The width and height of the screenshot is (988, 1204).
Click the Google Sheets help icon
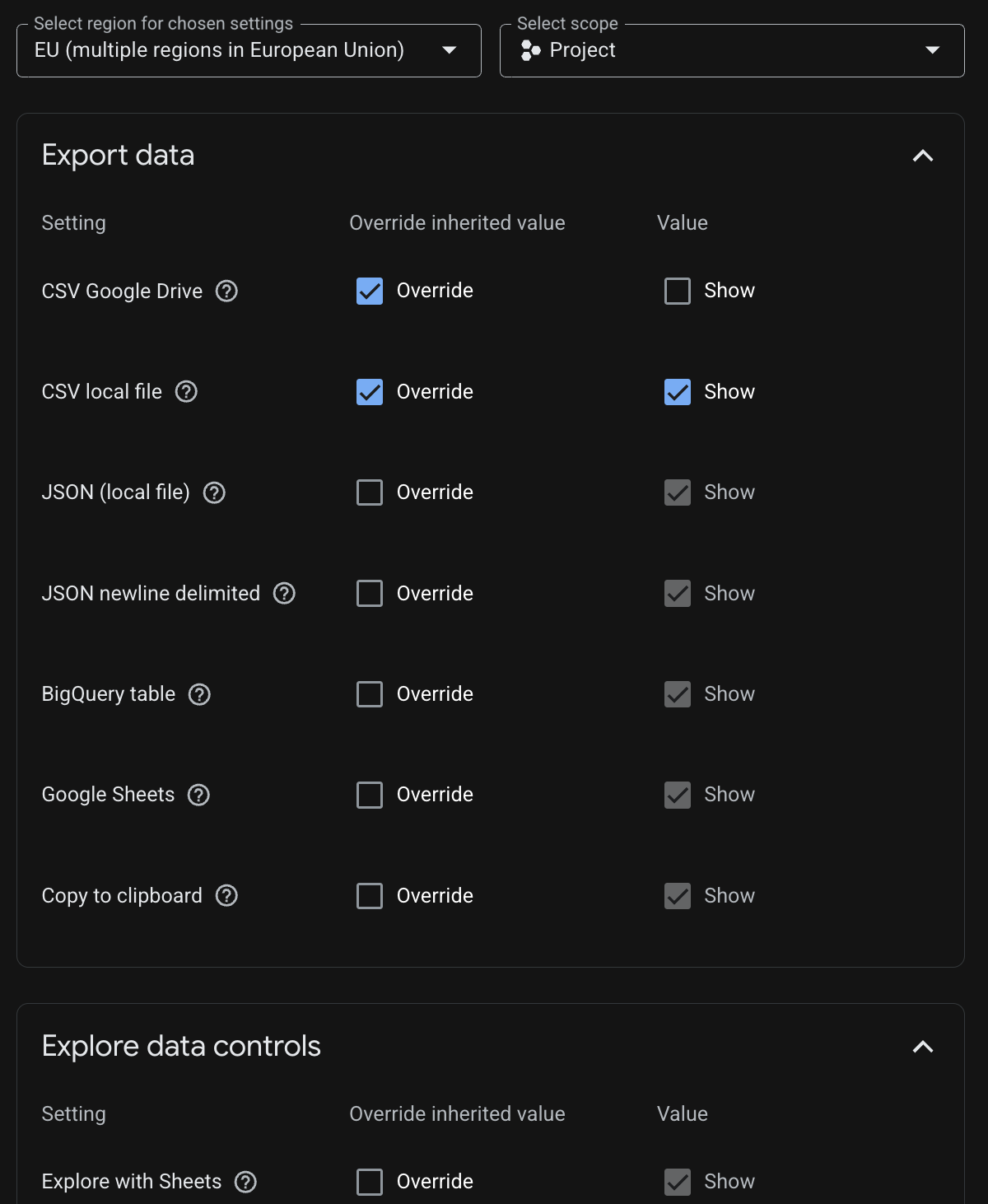198,795
